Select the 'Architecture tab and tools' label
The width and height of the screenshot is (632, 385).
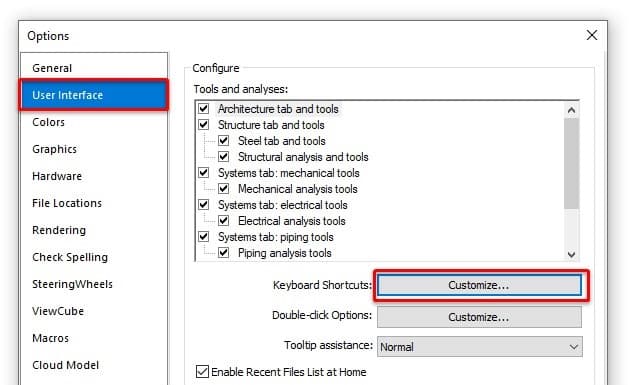pos(278,109)
